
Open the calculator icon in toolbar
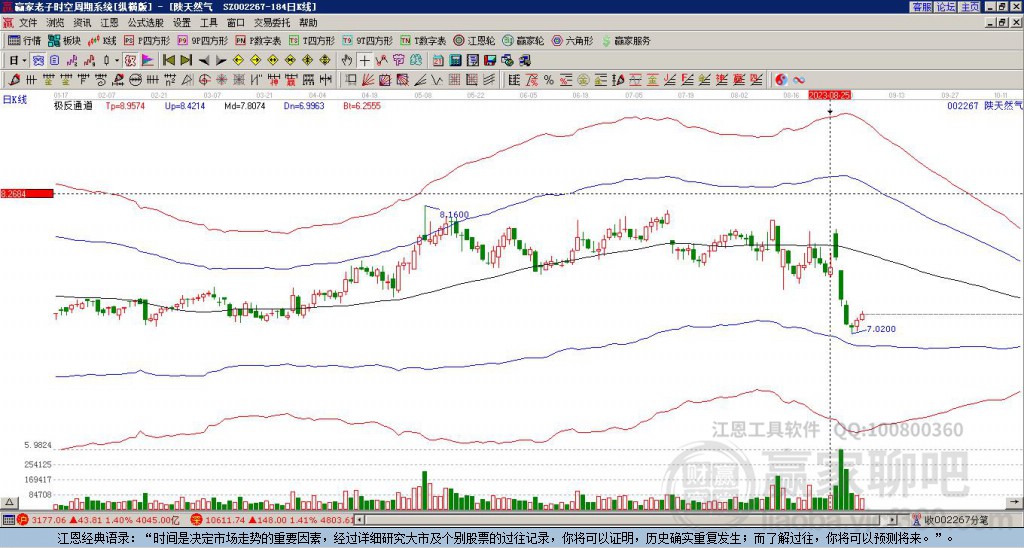[x=455, y=61]
